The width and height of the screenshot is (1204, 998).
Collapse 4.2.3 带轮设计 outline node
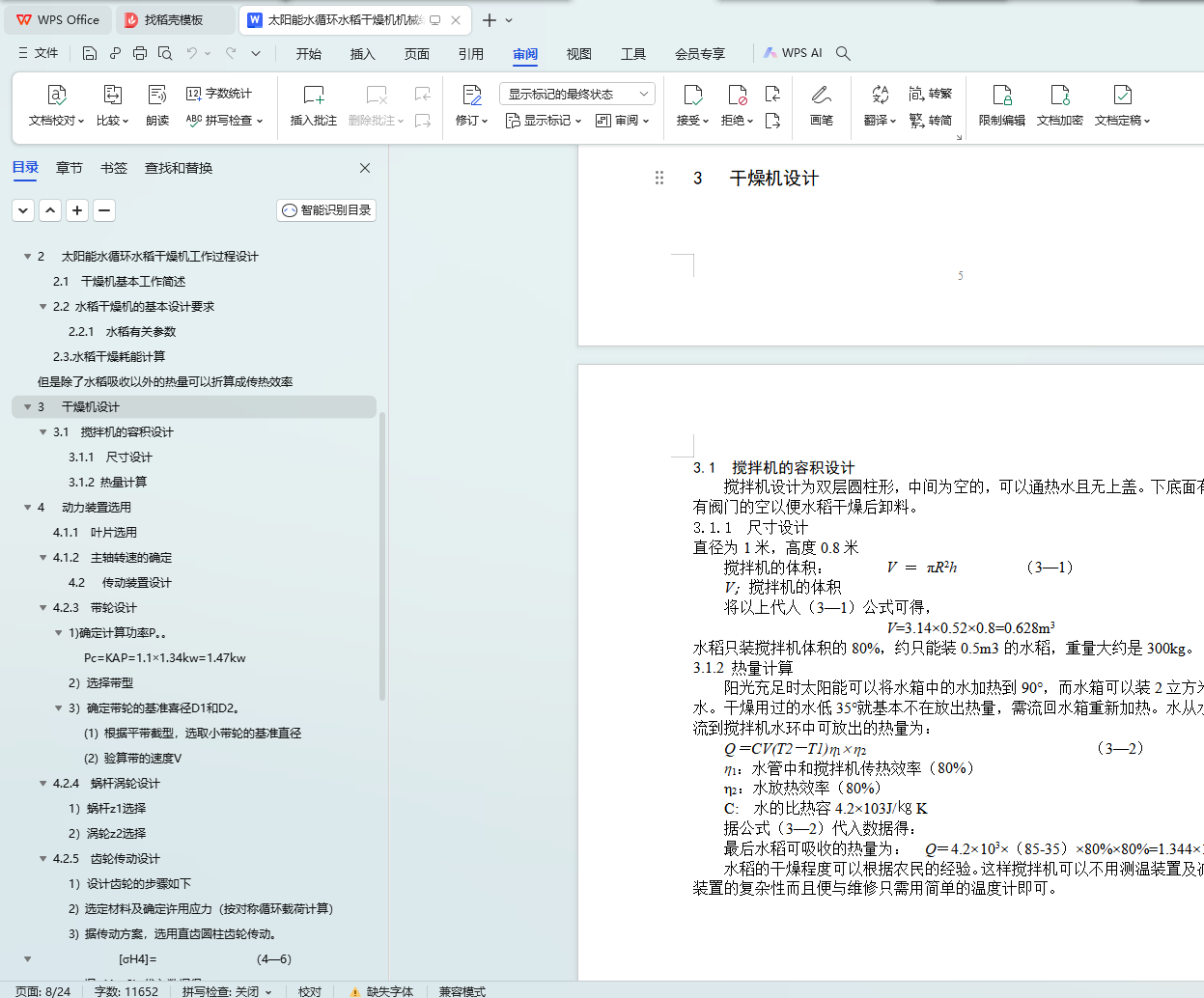[x=42, y=608]
